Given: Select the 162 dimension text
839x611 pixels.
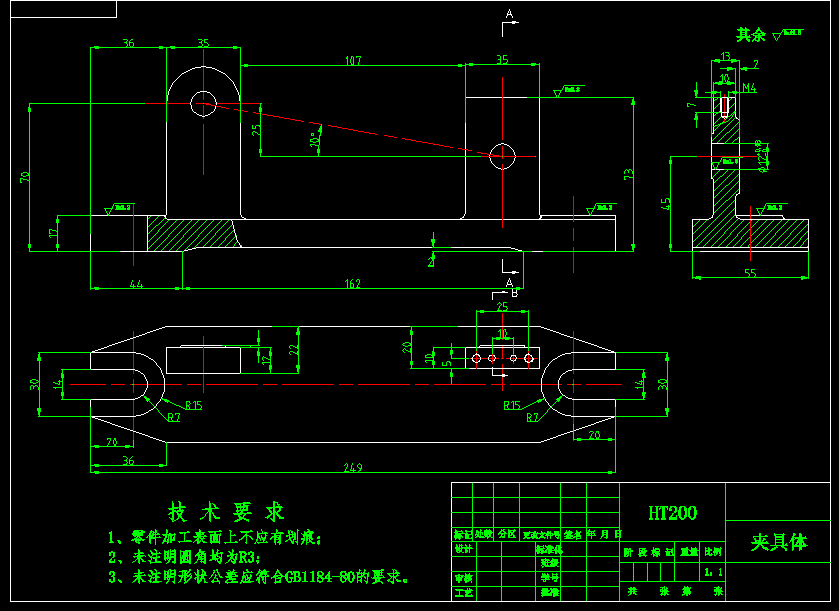Looking at the screenshot, I should tap(353, 284).
